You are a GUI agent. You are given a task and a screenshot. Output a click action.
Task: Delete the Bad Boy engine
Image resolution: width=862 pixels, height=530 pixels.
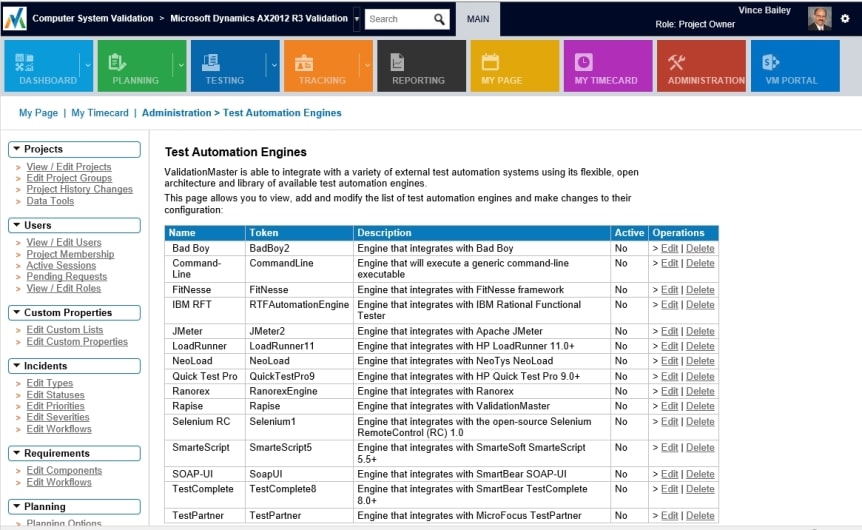pos(700,249)
